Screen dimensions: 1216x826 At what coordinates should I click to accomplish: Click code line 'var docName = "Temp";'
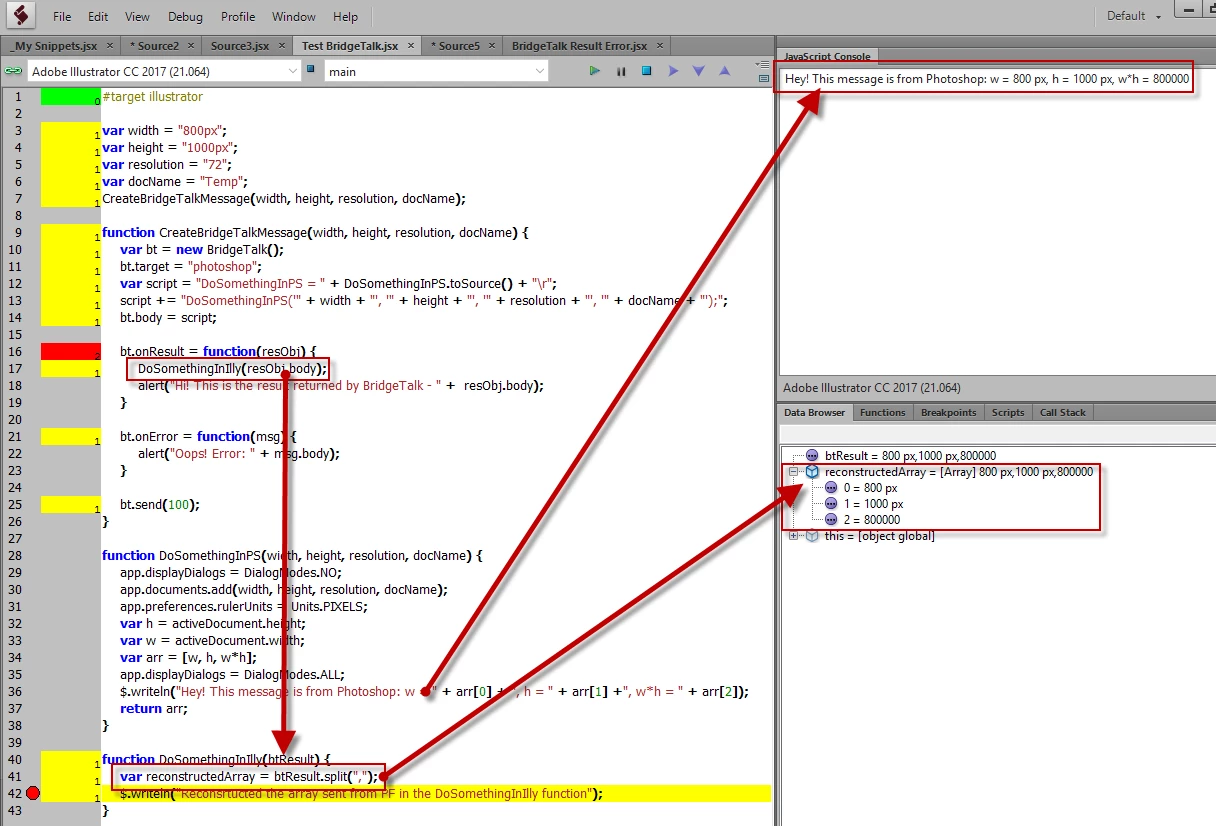(167, 181)
